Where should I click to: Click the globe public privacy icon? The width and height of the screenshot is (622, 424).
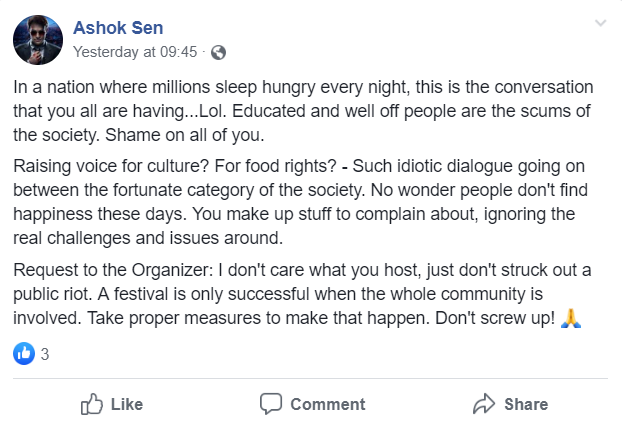219,51
